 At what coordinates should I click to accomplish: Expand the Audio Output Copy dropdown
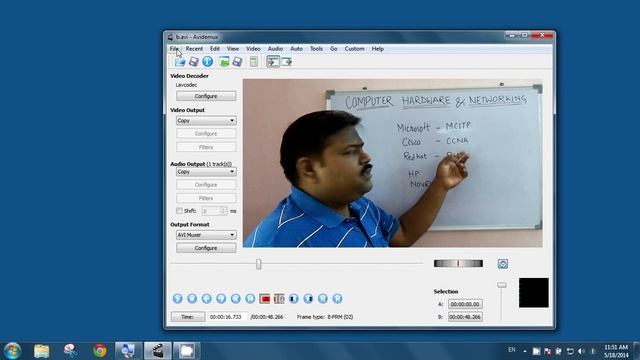click(x=206, y=172)
